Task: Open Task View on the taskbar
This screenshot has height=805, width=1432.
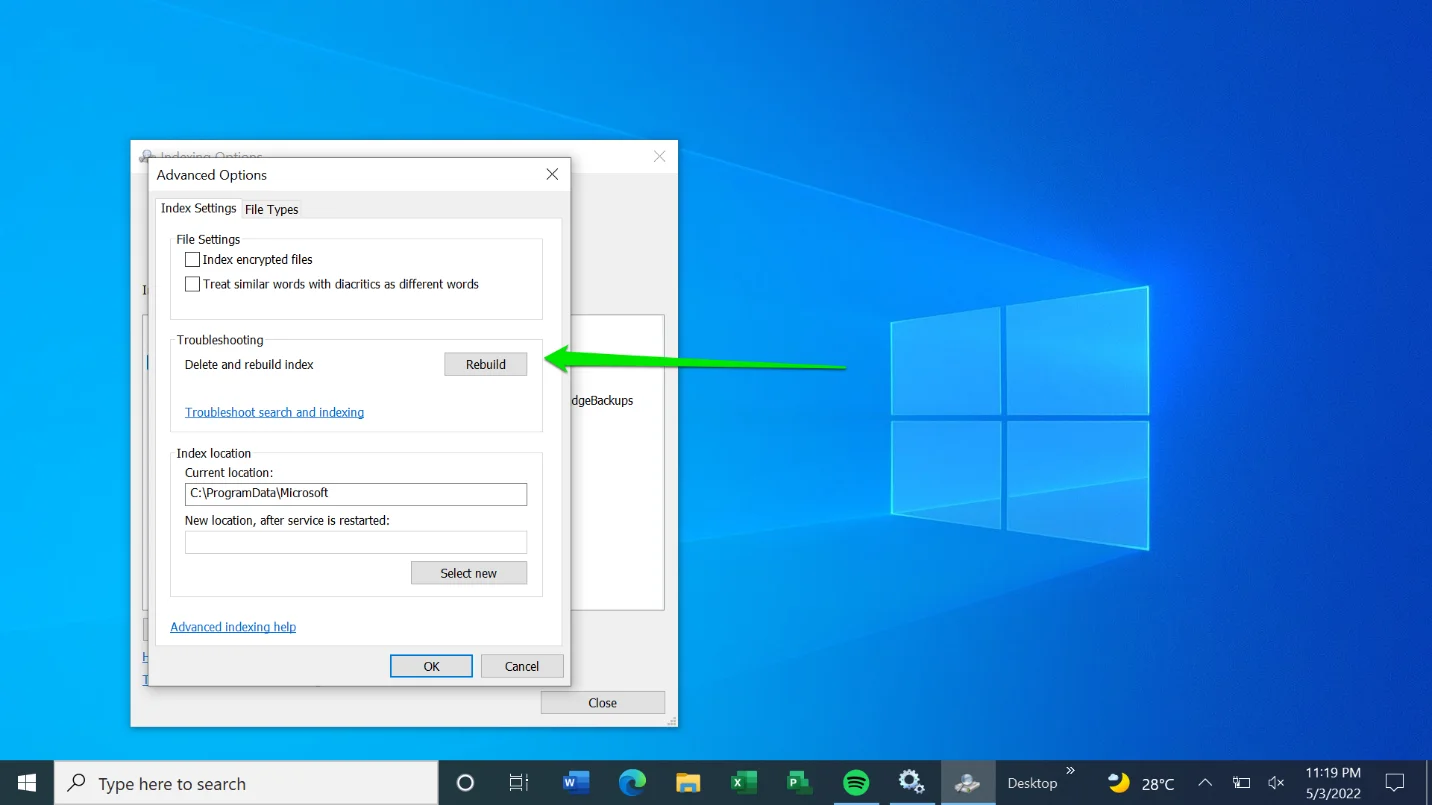Action: coord(518,783)
